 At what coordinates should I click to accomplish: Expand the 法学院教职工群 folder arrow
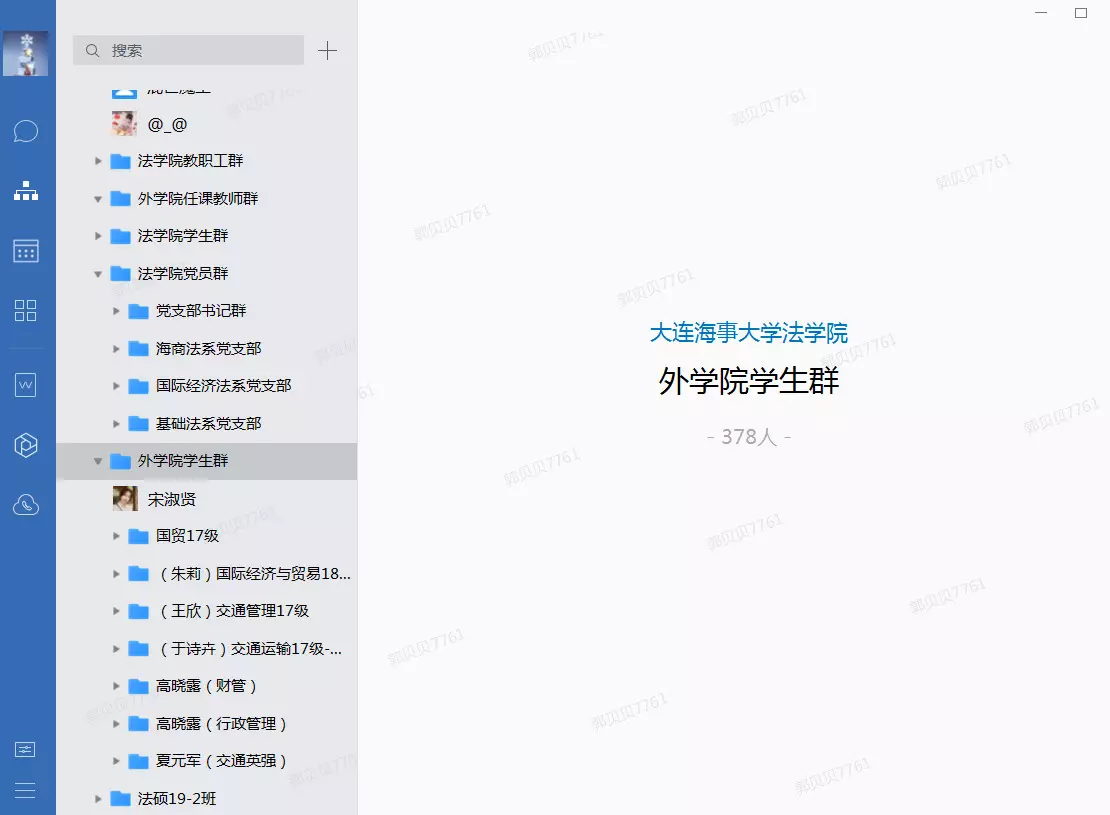click(x=98, y=161)
